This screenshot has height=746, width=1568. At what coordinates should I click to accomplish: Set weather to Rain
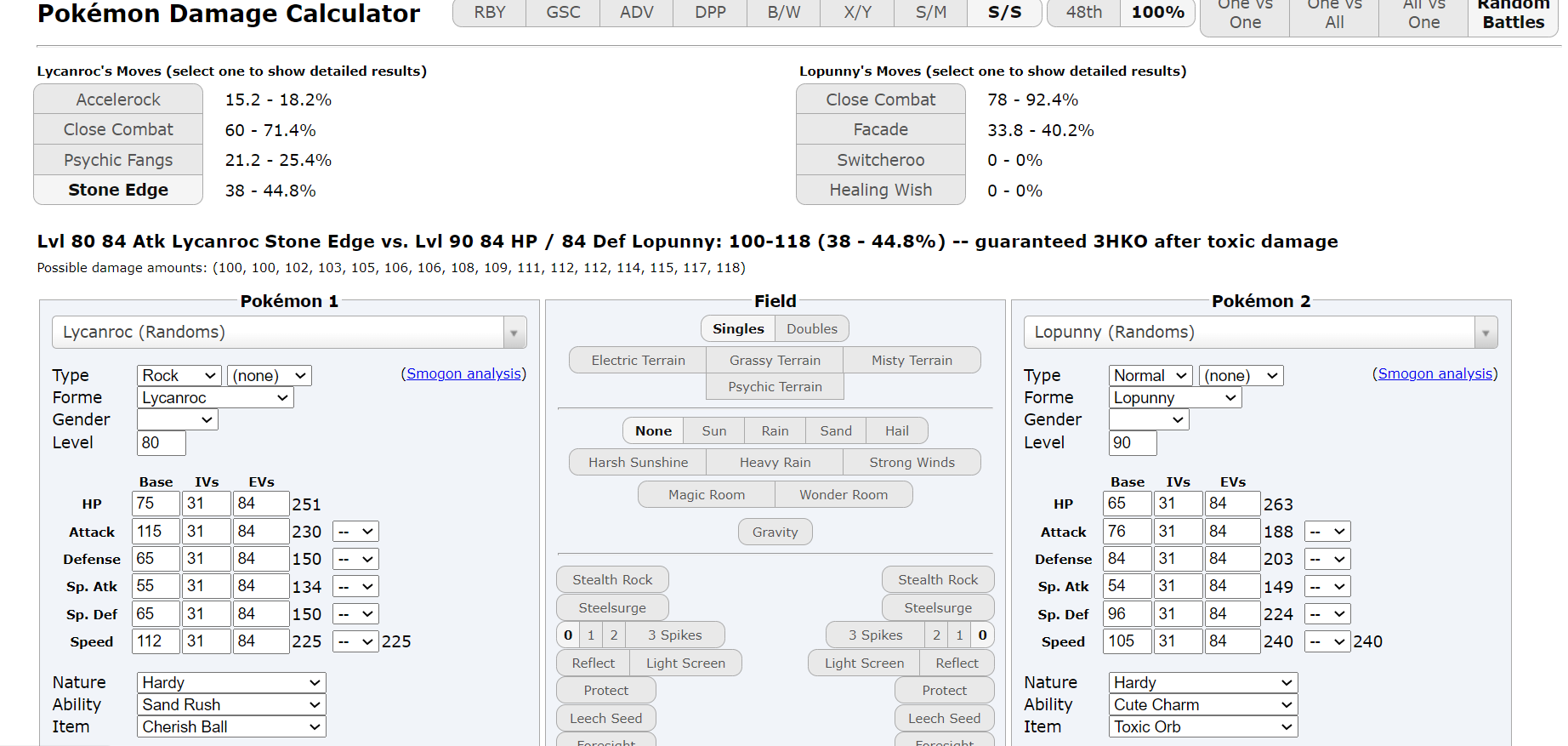pos(775,430)
